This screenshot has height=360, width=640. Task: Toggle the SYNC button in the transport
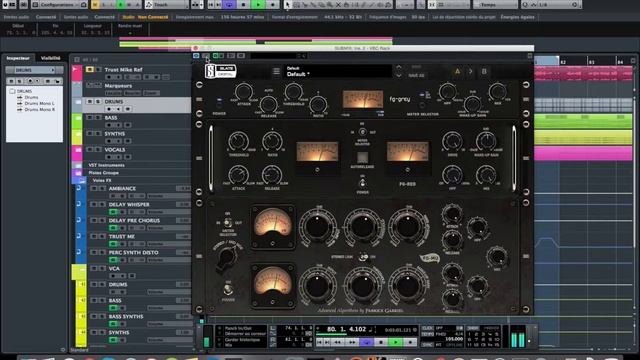427,345
